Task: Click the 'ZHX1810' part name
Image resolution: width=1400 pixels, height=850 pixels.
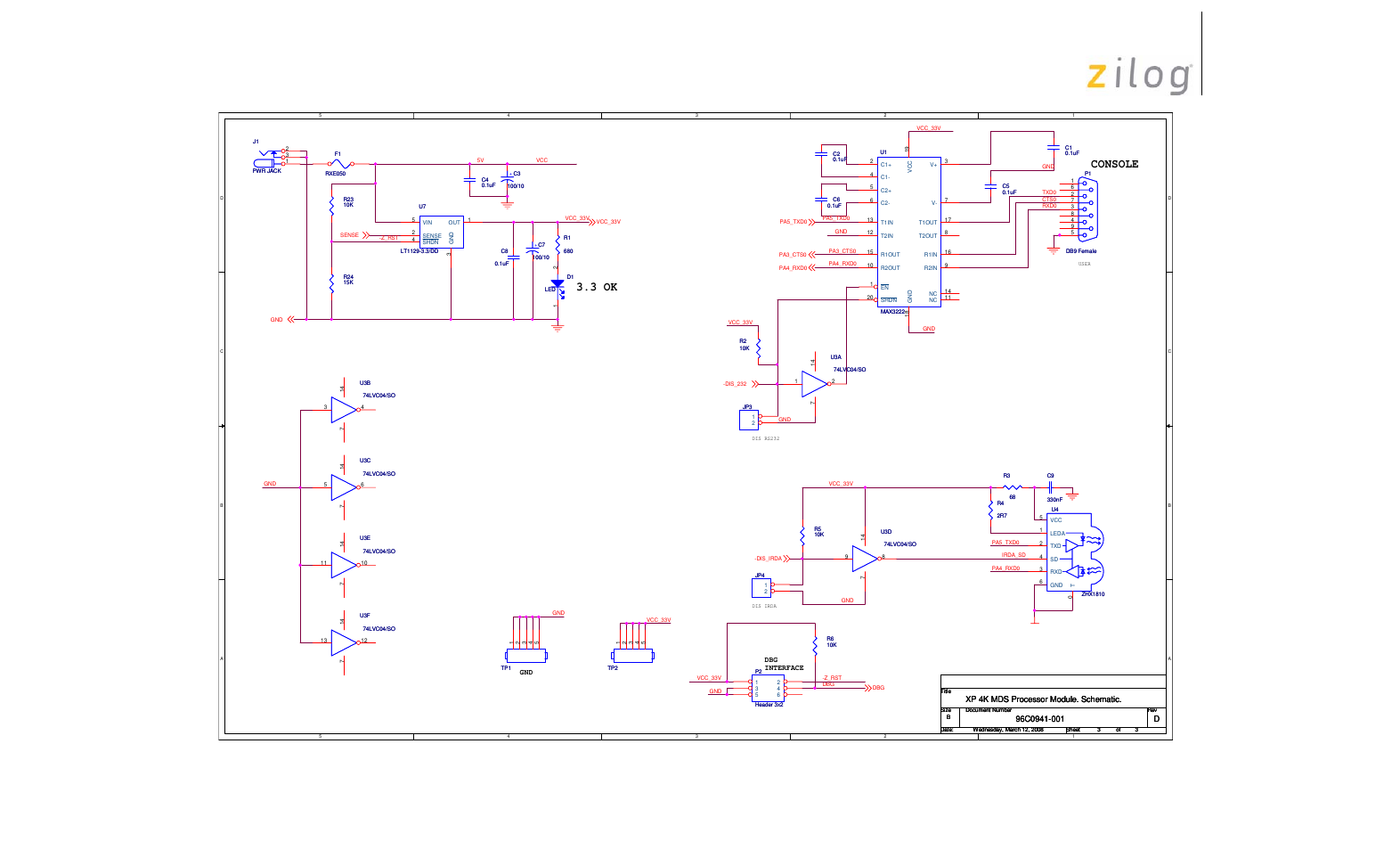Action: pyautogui.click(x=1093, y=594)
